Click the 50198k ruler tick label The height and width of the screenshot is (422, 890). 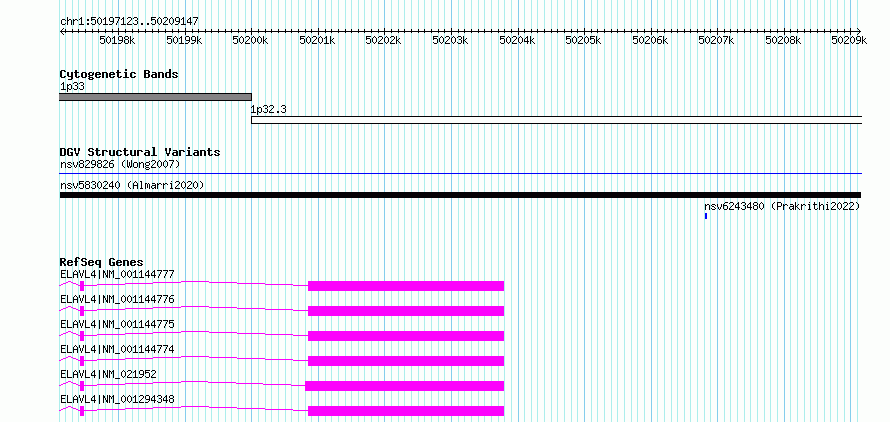point(117,40)
